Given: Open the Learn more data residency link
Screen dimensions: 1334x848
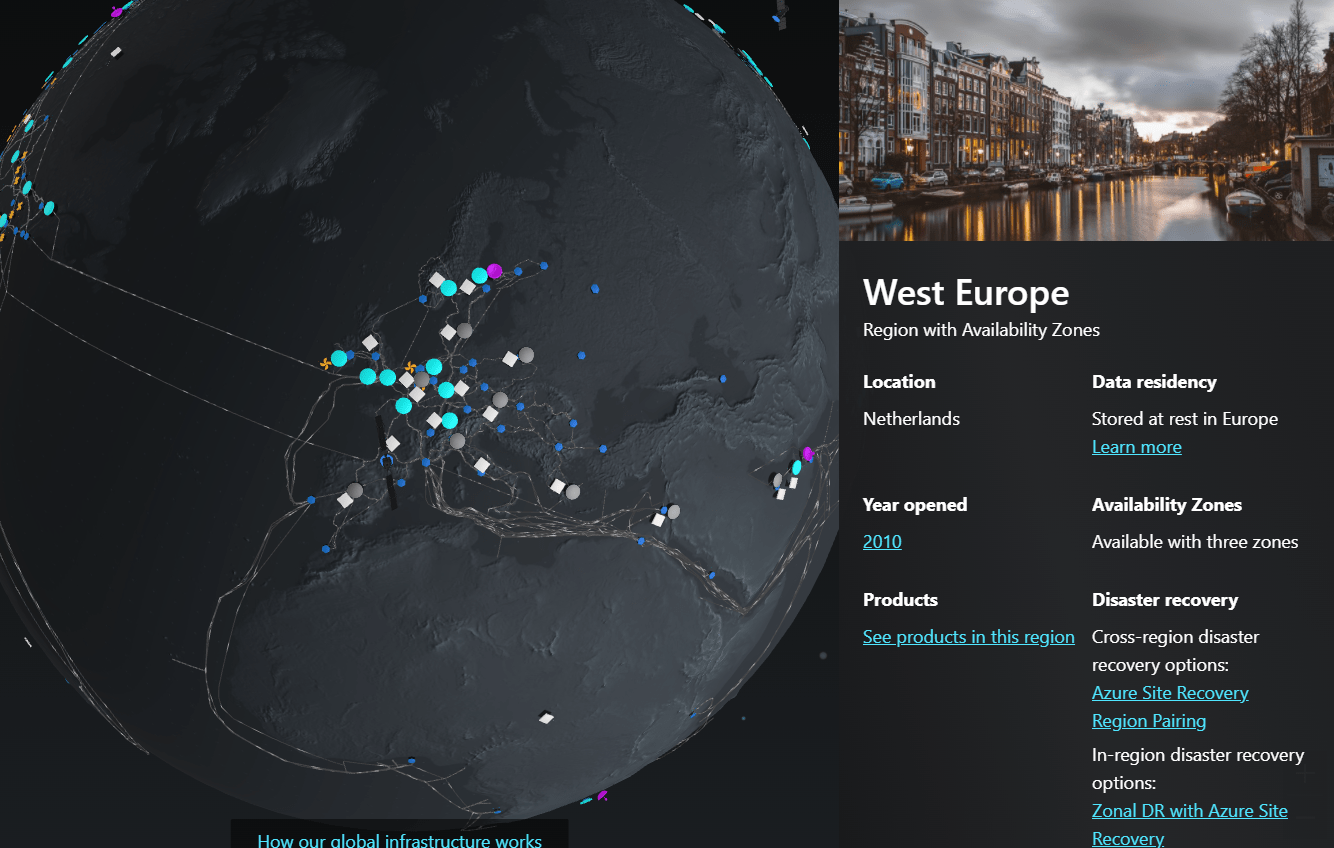Looking at the screenshot, I should (1136, 447).
